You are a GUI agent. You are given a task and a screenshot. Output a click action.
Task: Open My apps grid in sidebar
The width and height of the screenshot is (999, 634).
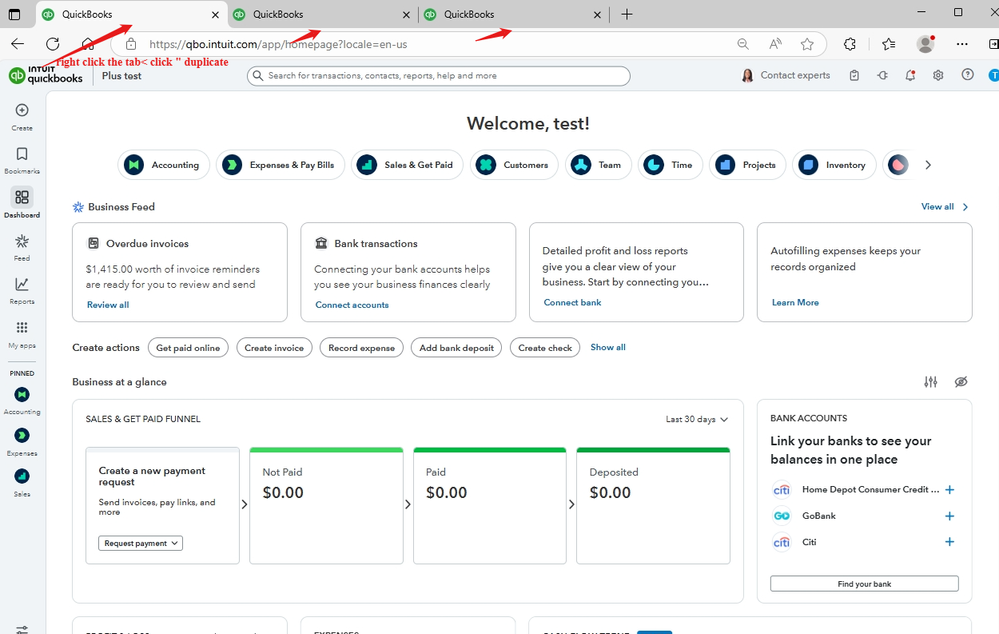click(x=22, y=335)
